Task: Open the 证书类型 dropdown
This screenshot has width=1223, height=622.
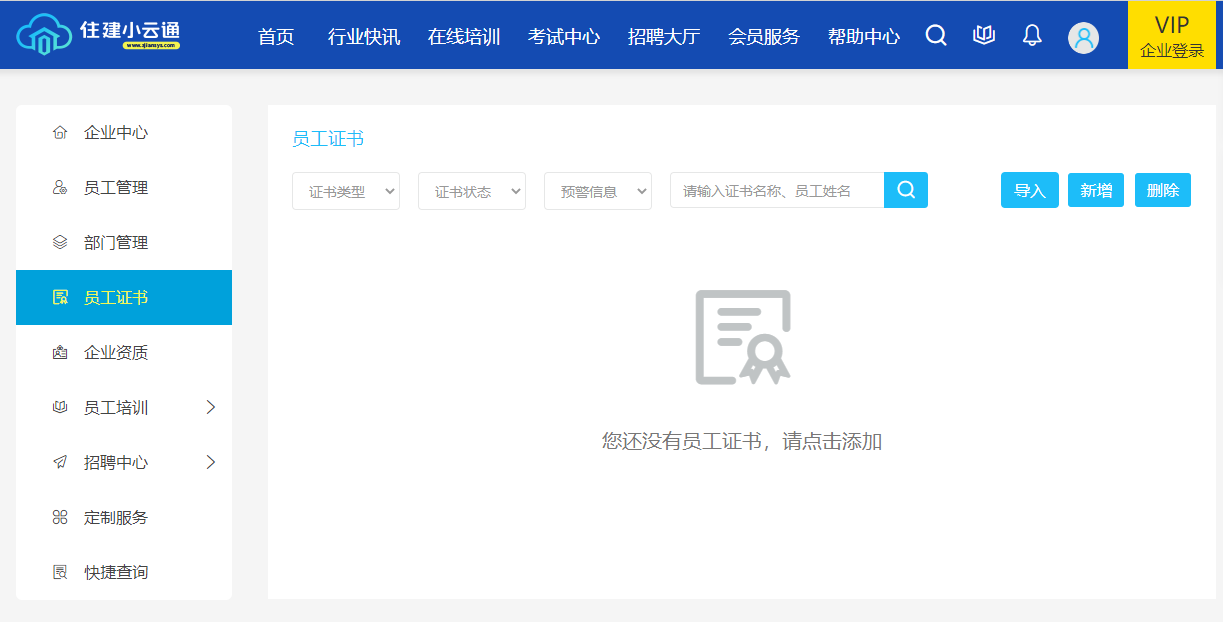Action: click(x=346, y=191)
